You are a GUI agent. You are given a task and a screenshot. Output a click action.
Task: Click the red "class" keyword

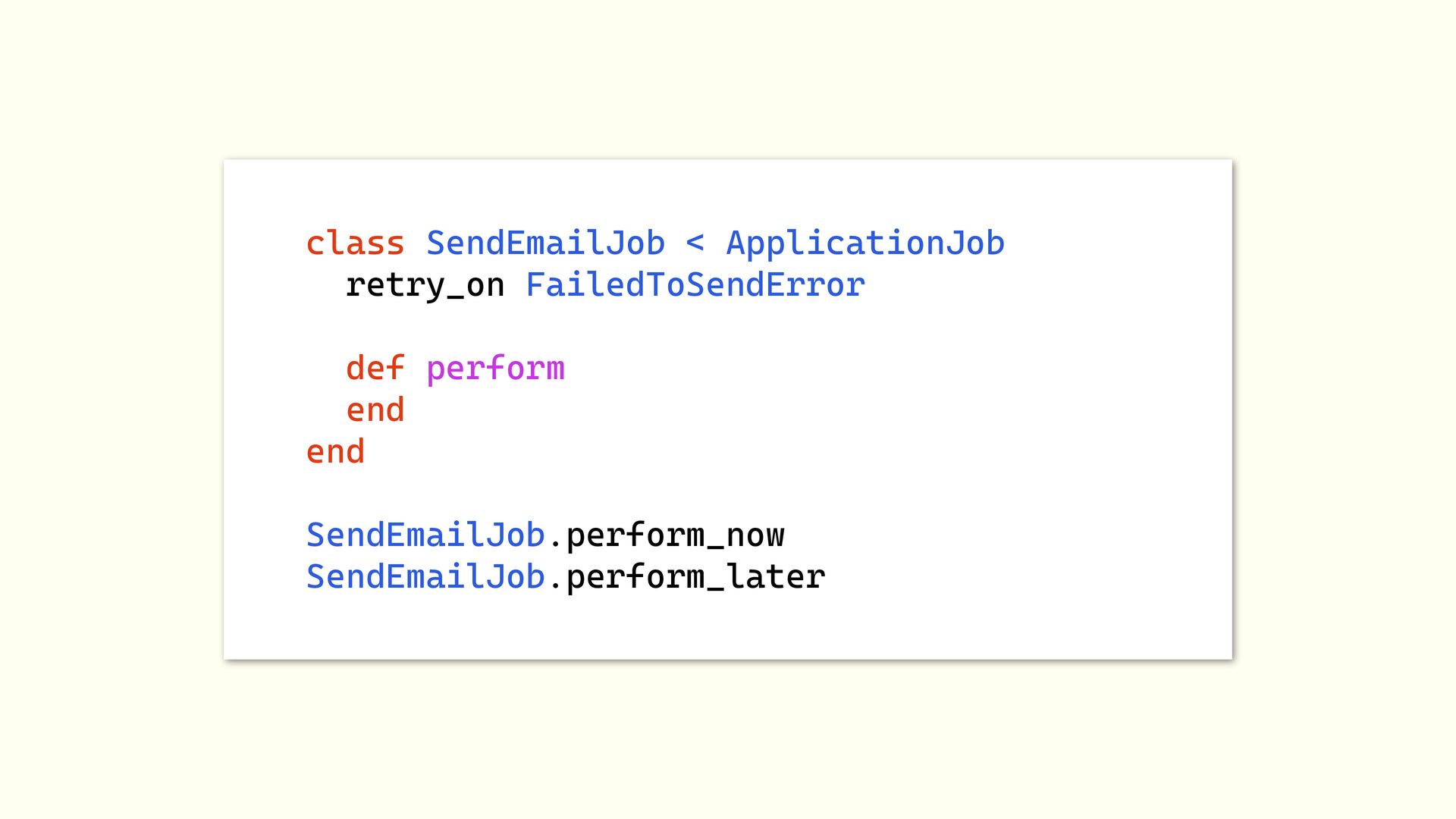click(x=355, y=243)
